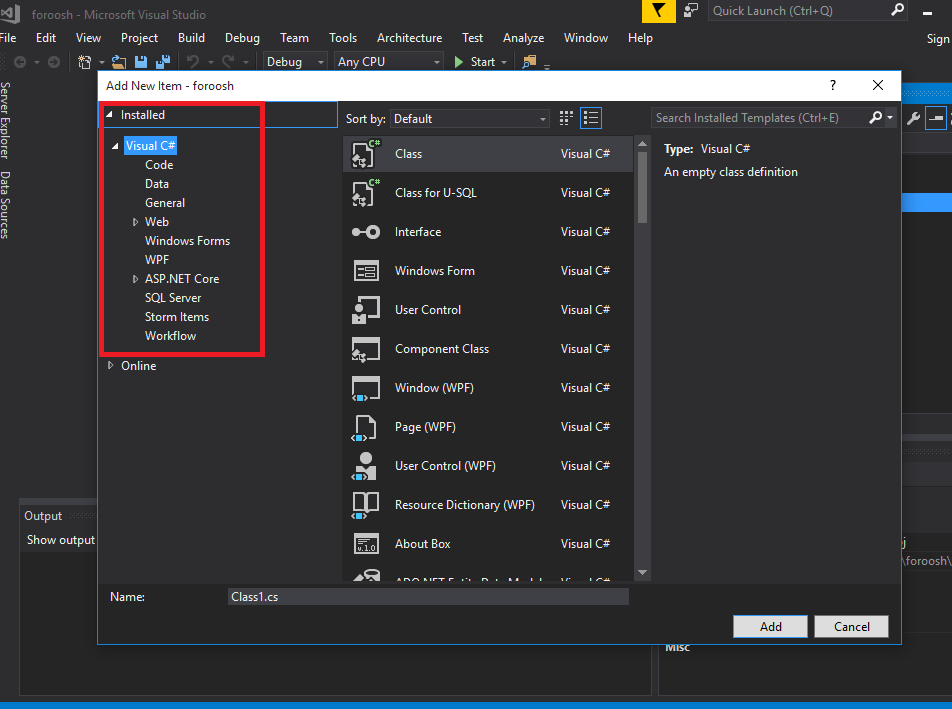Click the feedback icon beside Quick Launch

691,10
